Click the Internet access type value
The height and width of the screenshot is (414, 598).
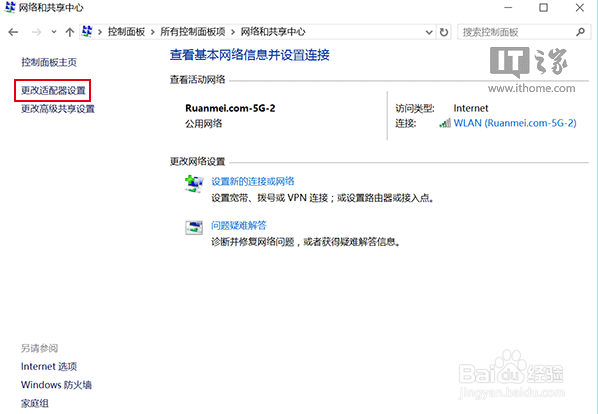(471, 108)
